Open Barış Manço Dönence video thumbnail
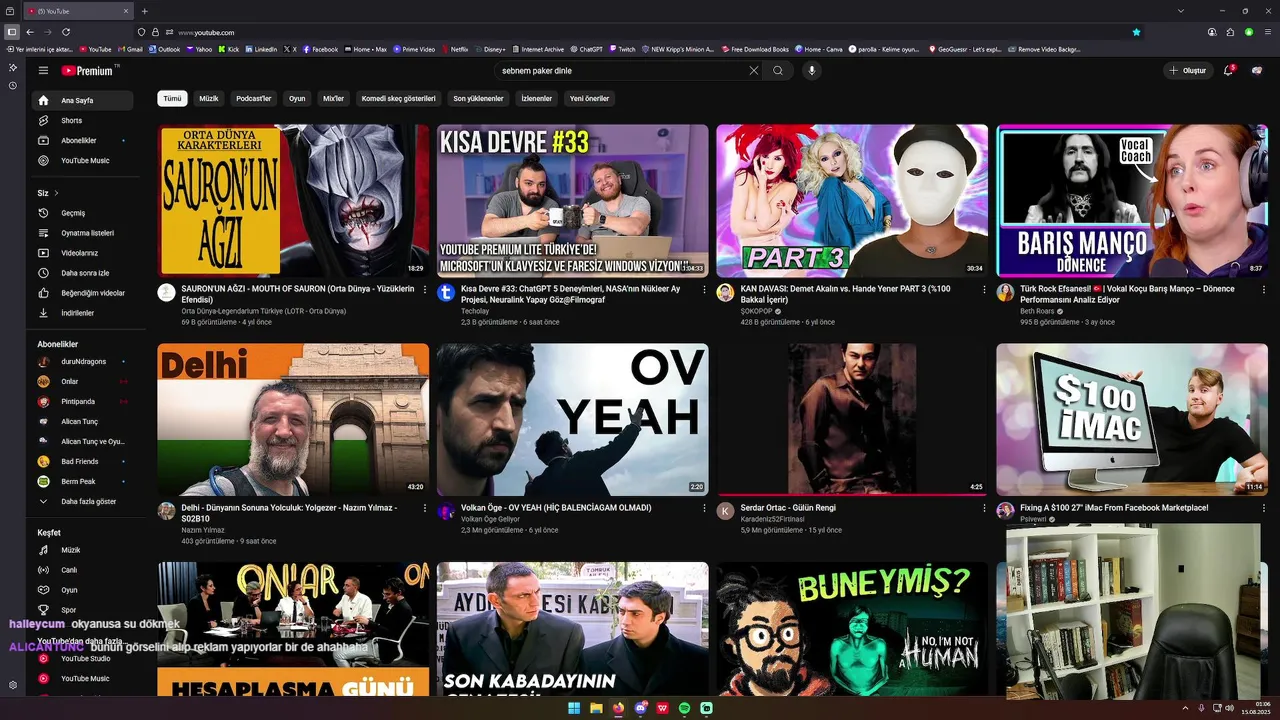Image resolution: width=1280 pixels, height=720 pixels. click(1132, 200)
